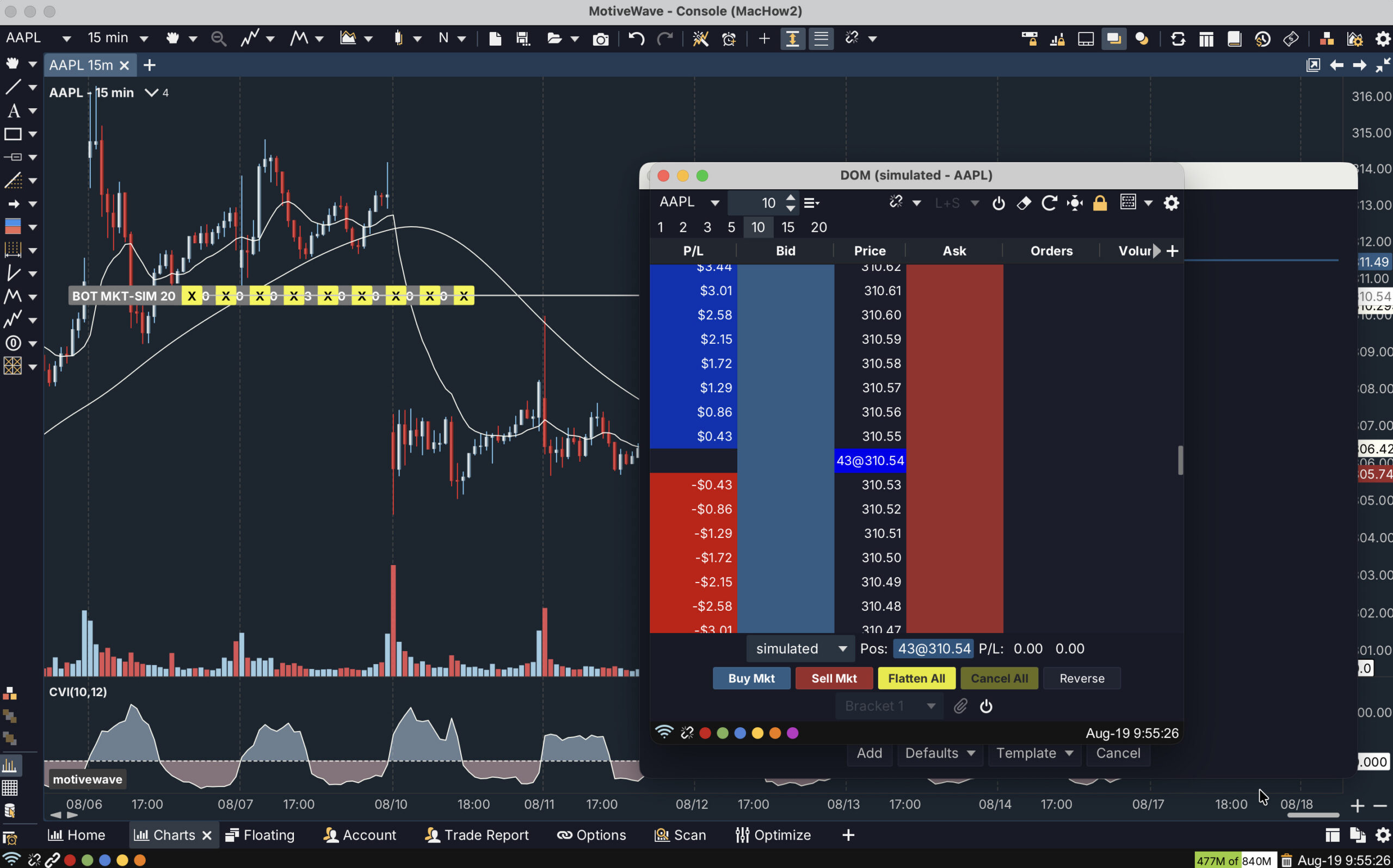Toggle the power button beside Bracket 1
The height and width of the screenshot is (868, 1393).
point(986,706)
